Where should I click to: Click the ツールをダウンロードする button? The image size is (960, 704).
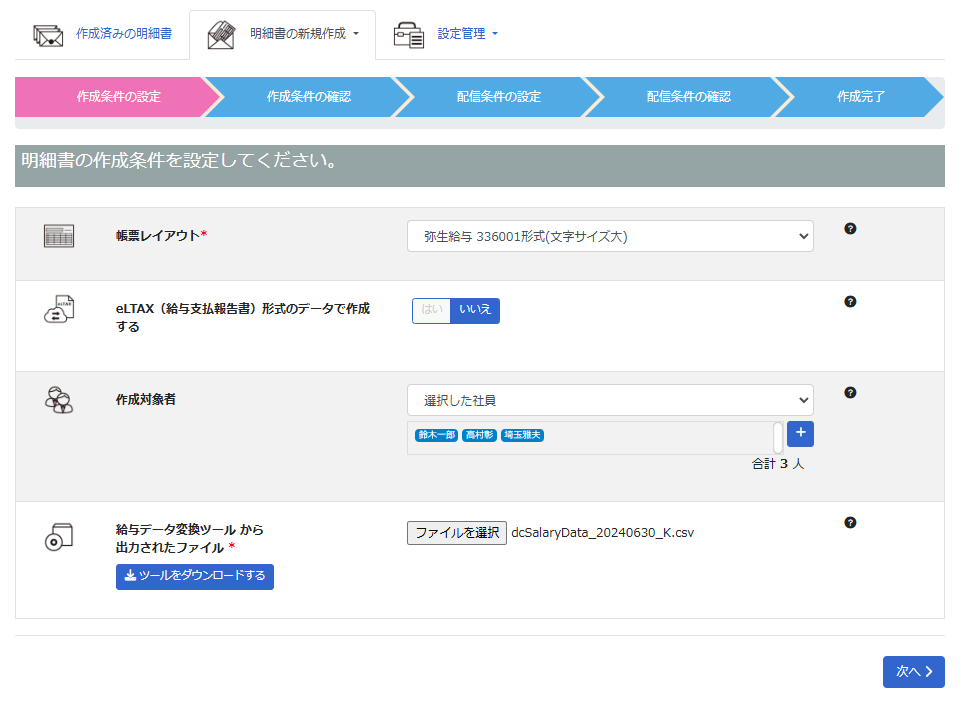pyautogui.click(x=195, y=576)
